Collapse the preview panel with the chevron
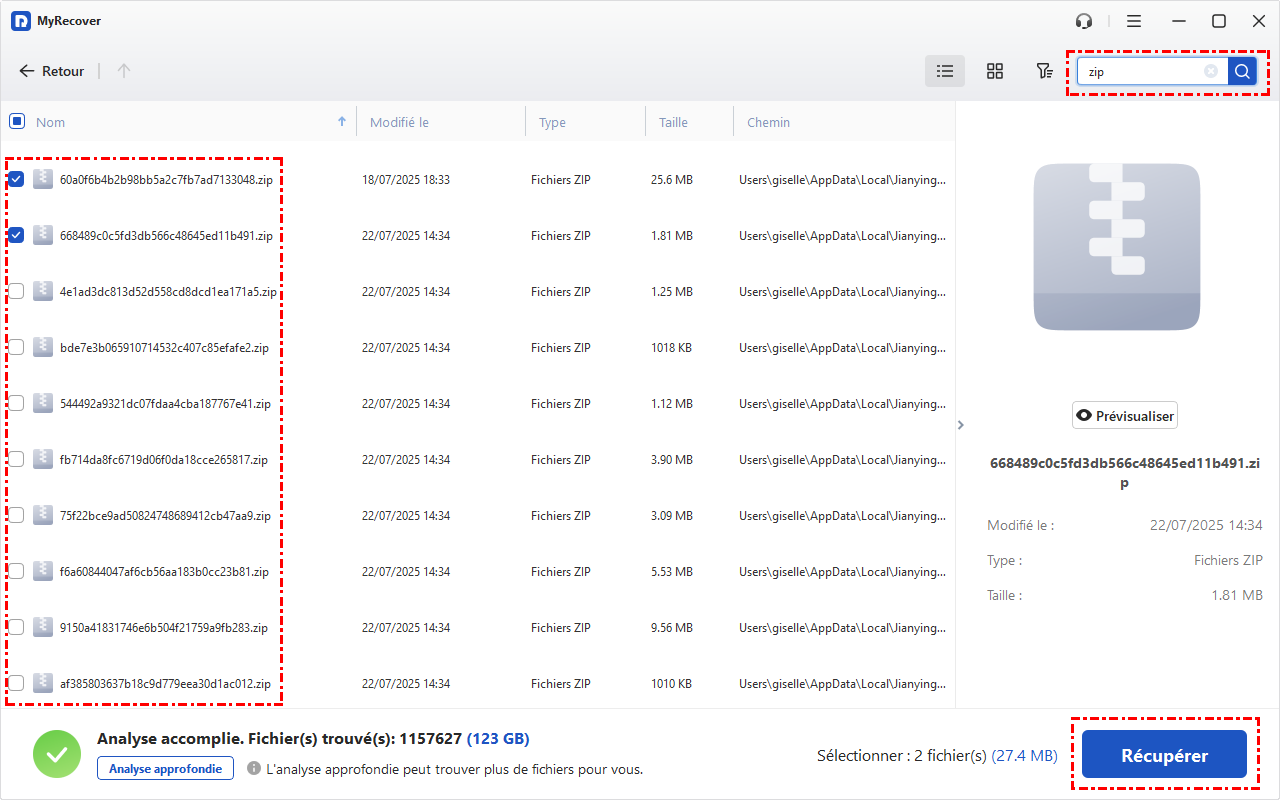This screenshot has width=1280, height=800. [961, 425]
